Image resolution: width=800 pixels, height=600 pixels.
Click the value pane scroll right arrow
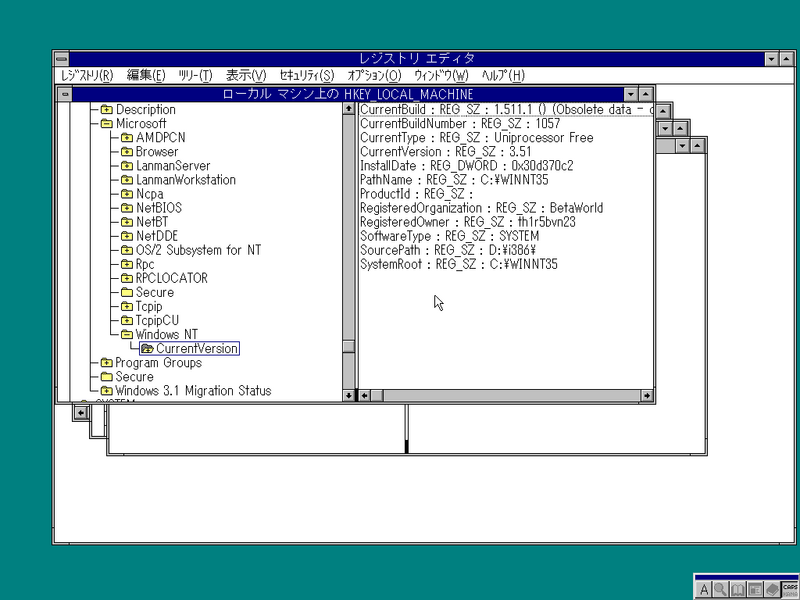point(647,395)
